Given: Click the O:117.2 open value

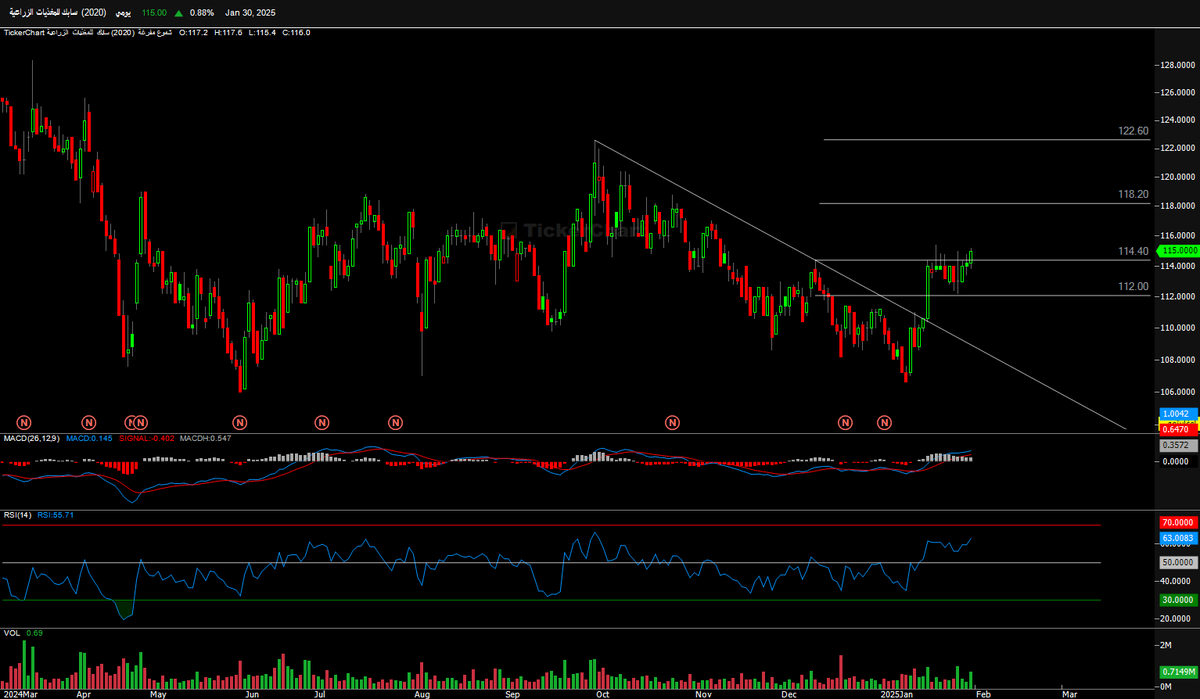Looking at the screenshot, I should pyautogui.click(x=193, y=33).
